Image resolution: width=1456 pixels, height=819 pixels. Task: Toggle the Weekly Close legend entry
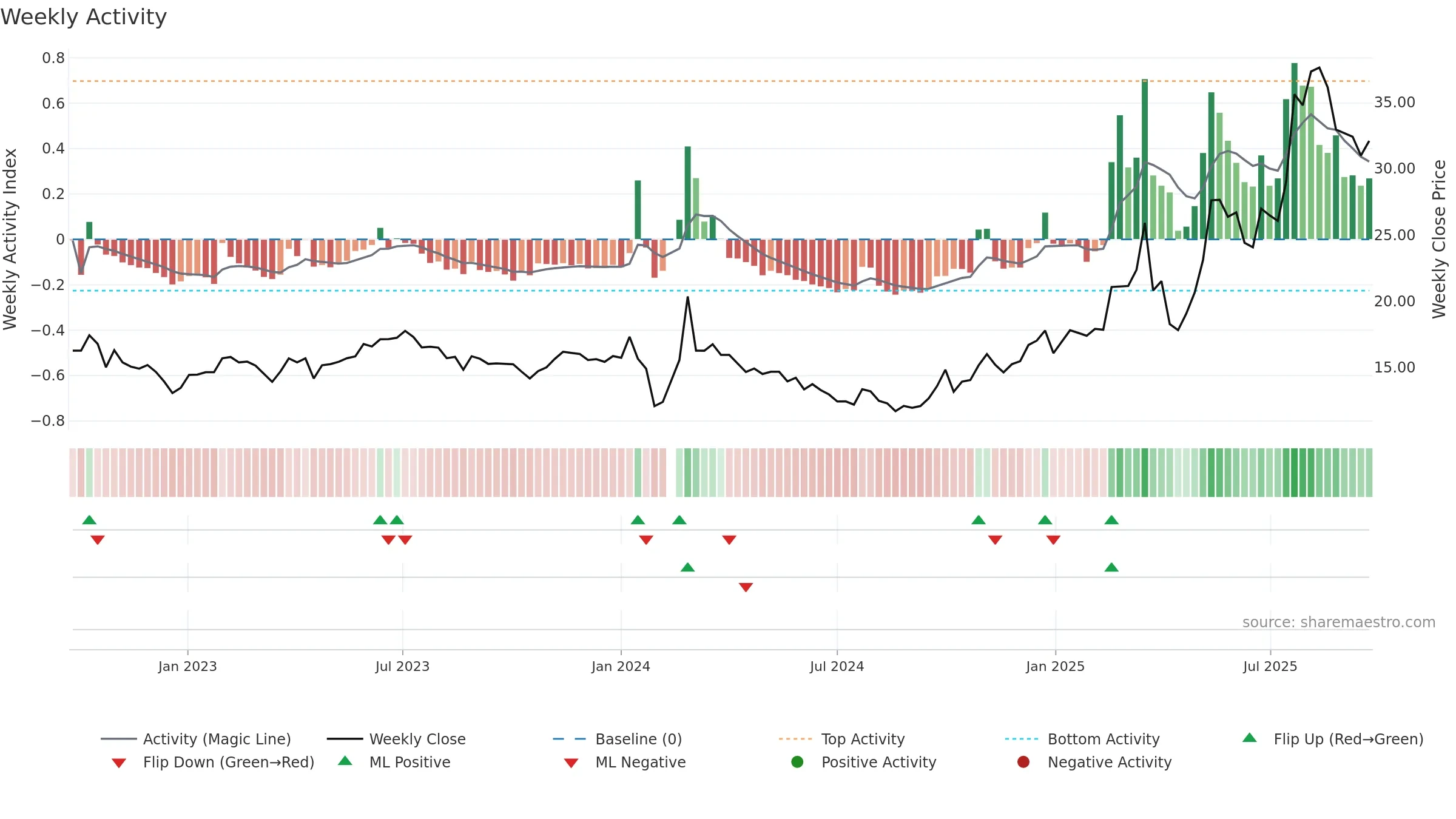[396, 739]
